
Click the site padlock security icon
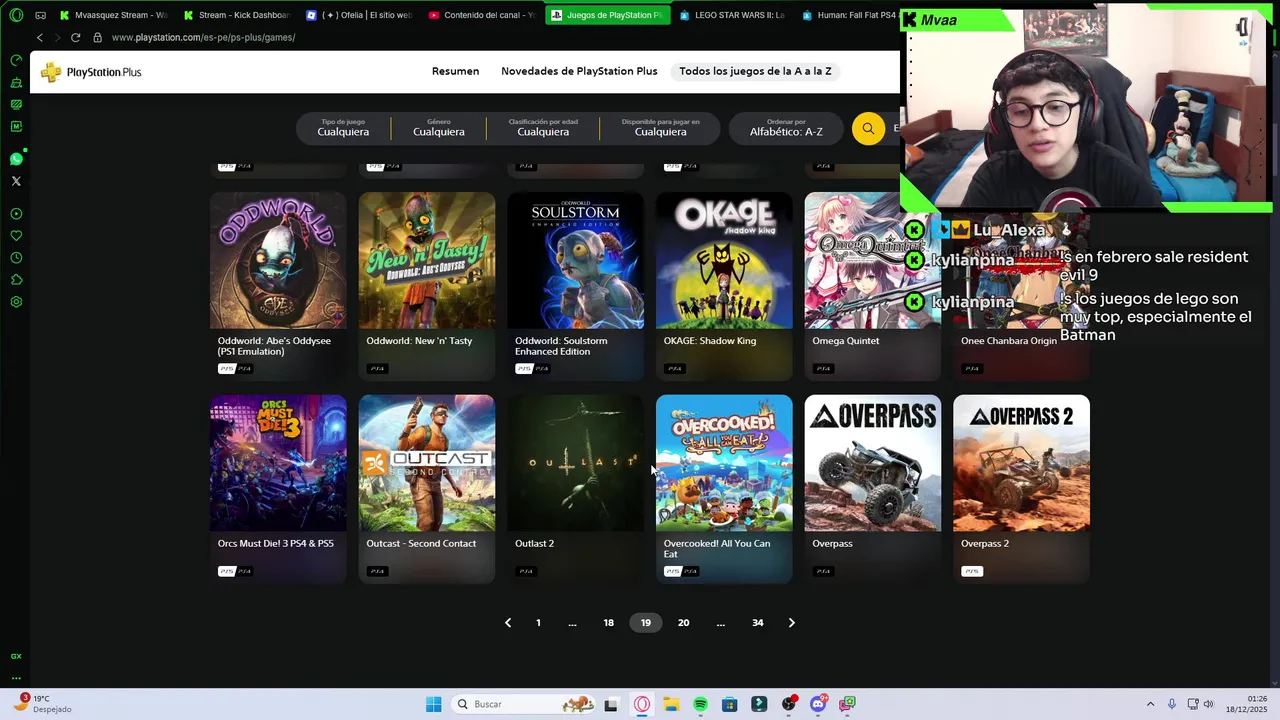[97, 37]
